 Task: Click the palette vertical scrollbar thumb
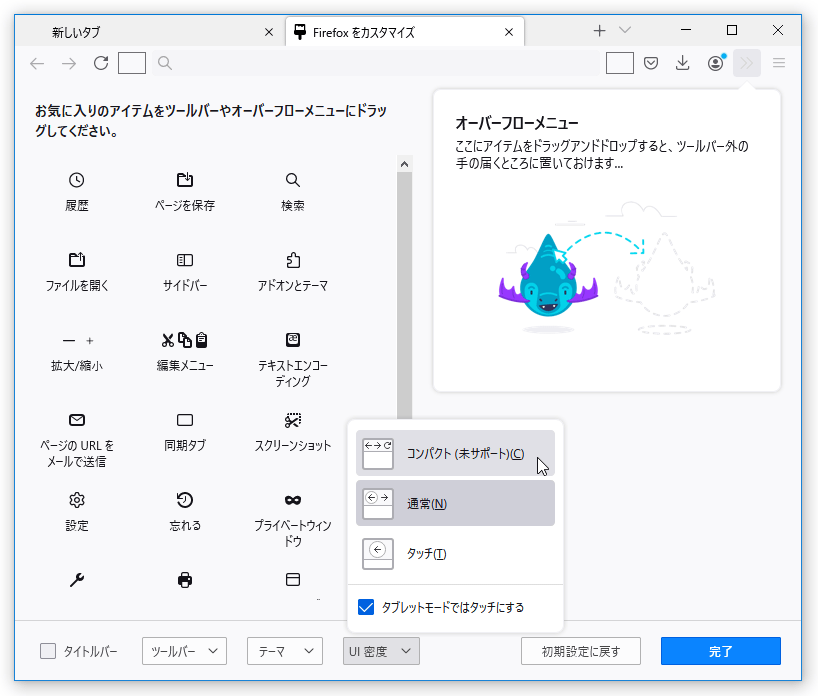tap(404, 295)
